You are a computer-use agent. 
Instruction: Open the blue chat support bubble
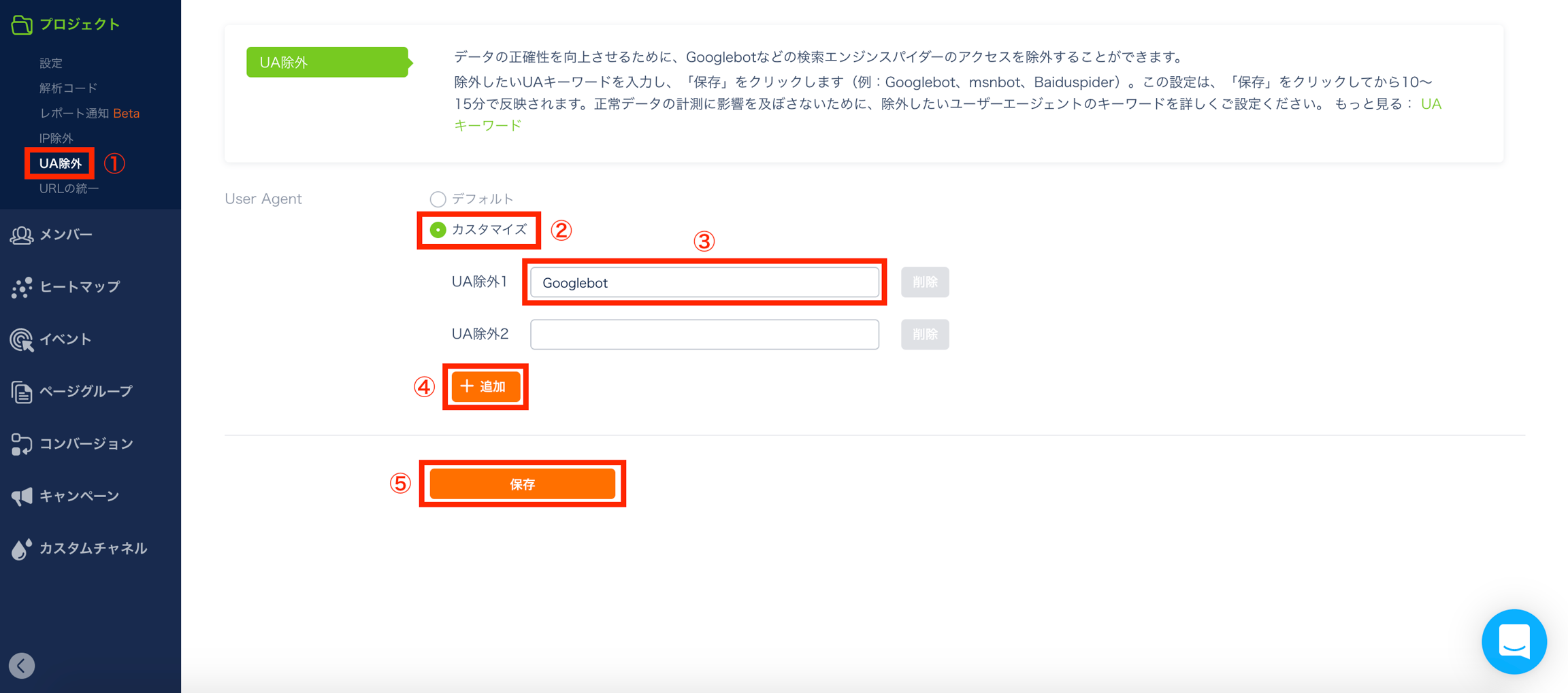[1514, 641]
